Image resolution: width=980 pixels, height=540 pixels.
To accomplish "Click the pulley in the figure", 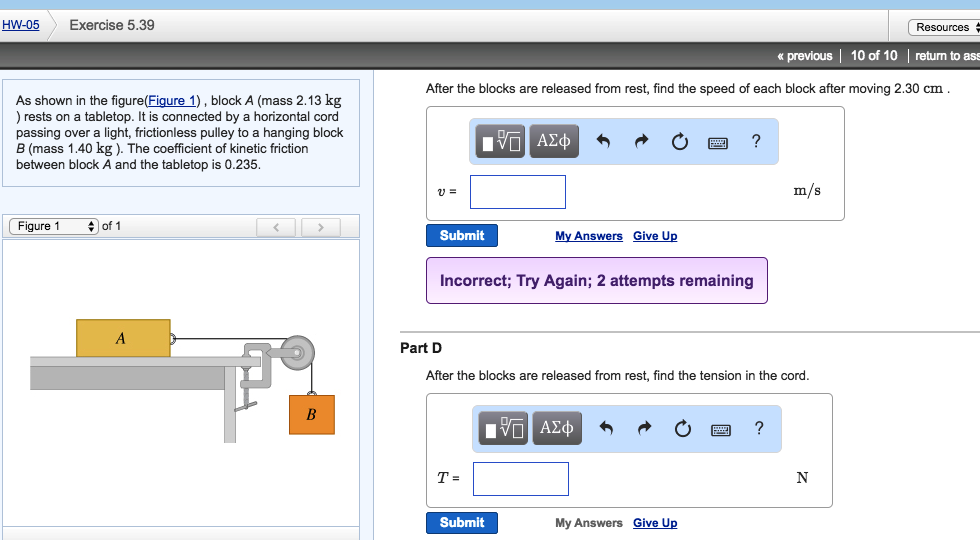I will tap(297, 353).
